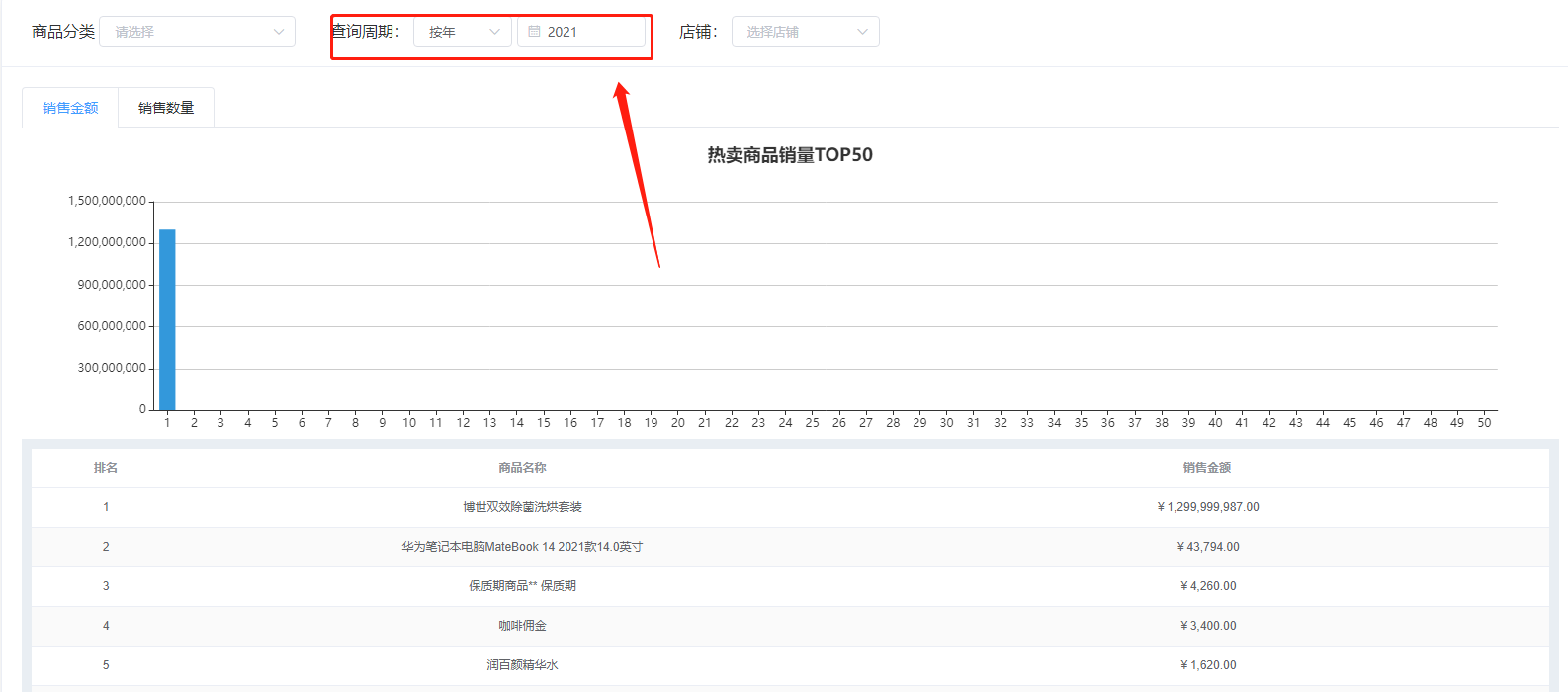The height and width of the screenshot is (692, 1568).
Task: Click the 排名 column header
Action: (x=106, y=468)
